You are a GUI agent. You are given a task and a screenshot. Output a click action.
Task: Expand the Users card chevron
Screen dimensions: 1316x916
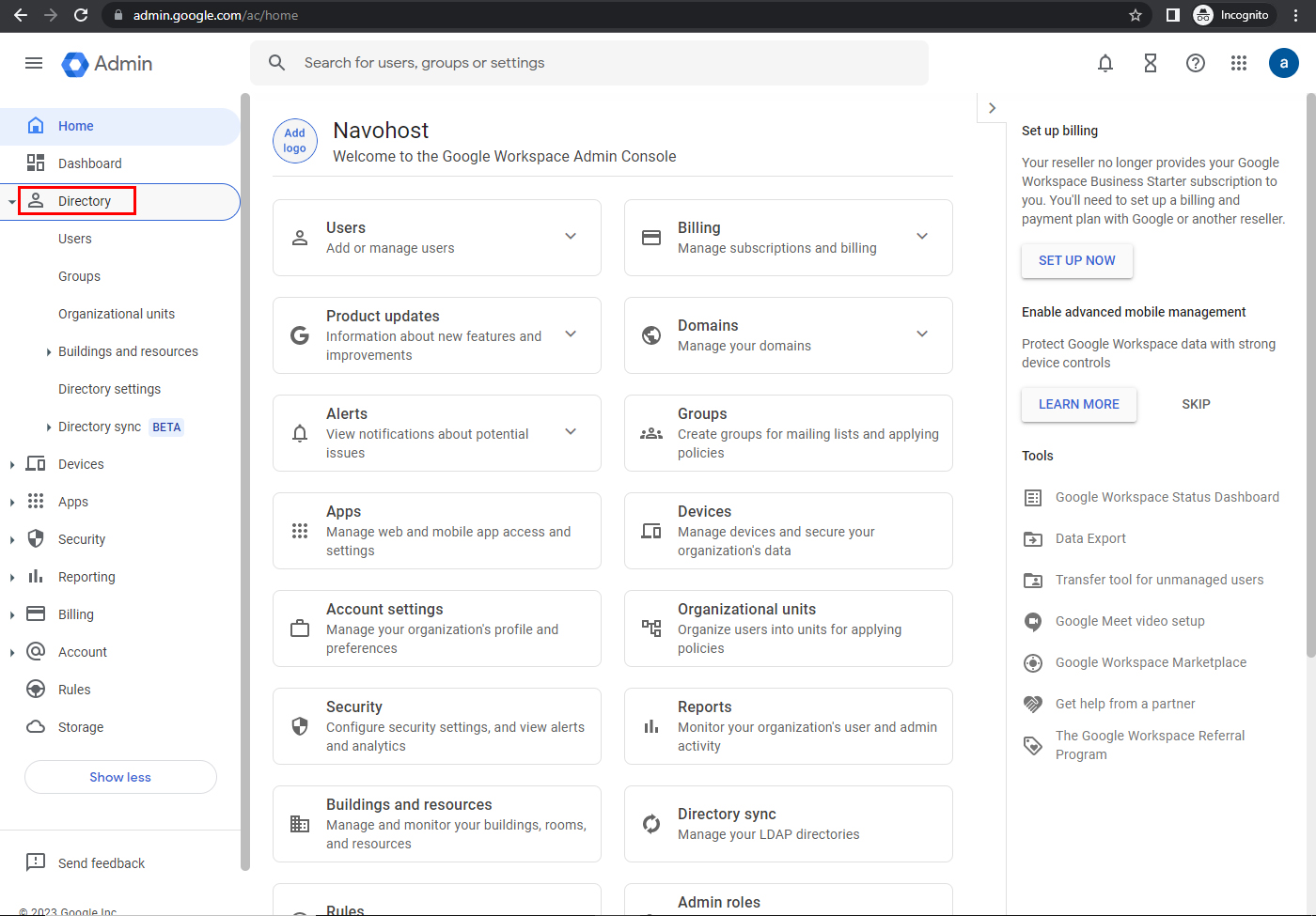pyautogui.click(x=571, y=237)
